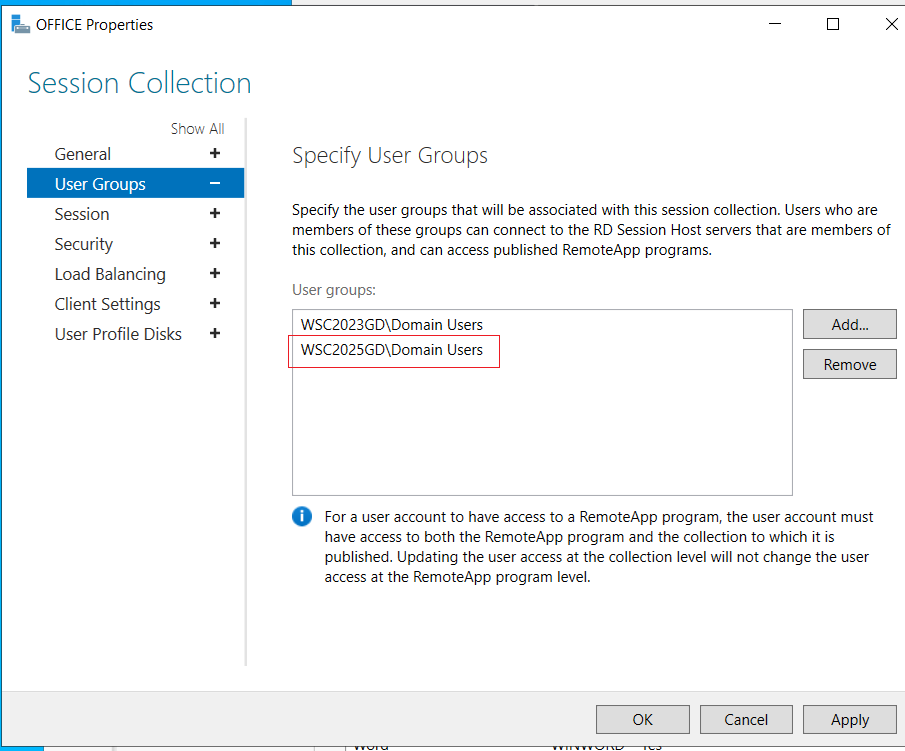Screen dimensions: 905x751
Task: Expand Load Balancing plus icon
Action: point(215,274)
